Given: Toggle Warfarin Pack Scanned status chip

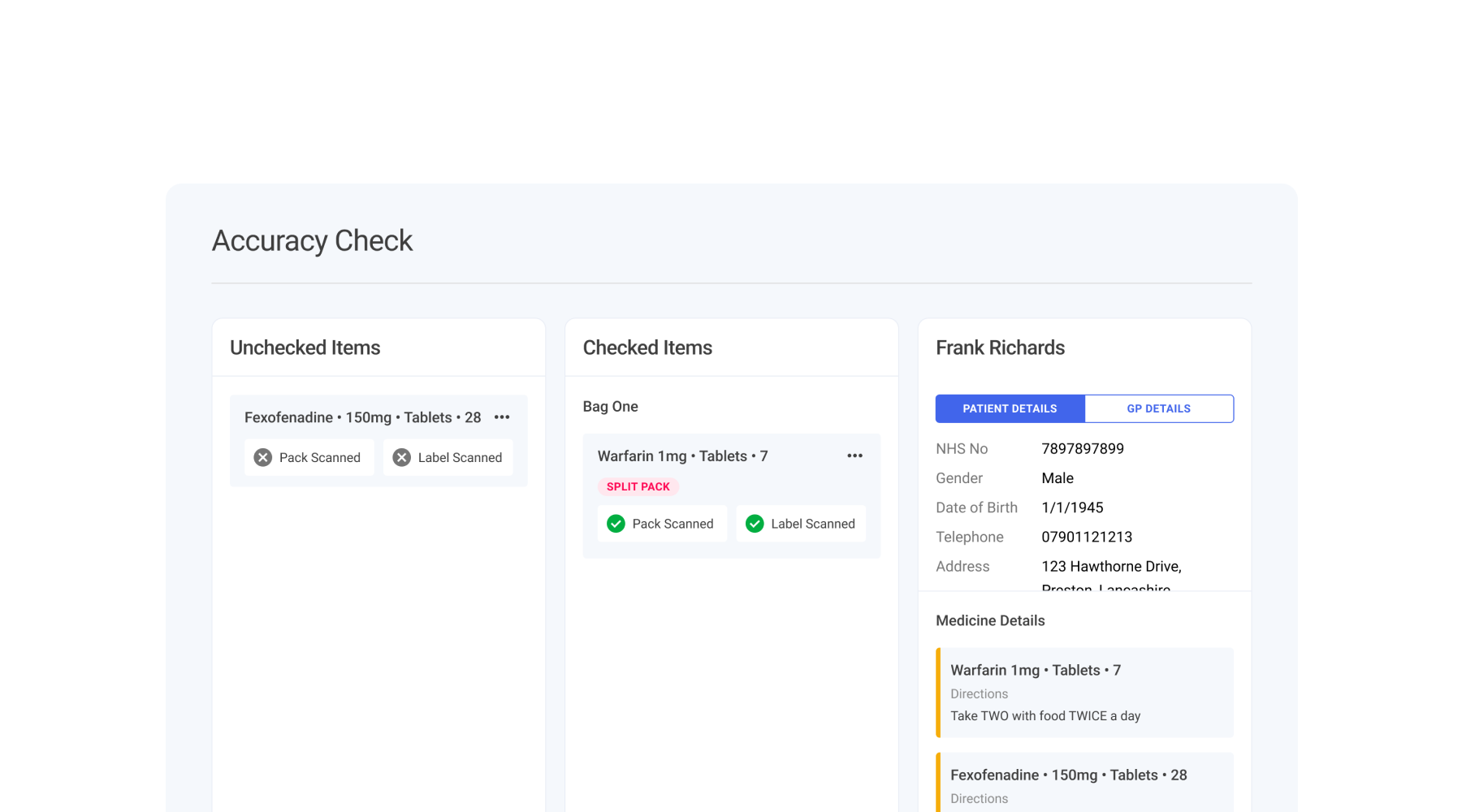Looking at the screenshot, I should (x=662, y=524).
